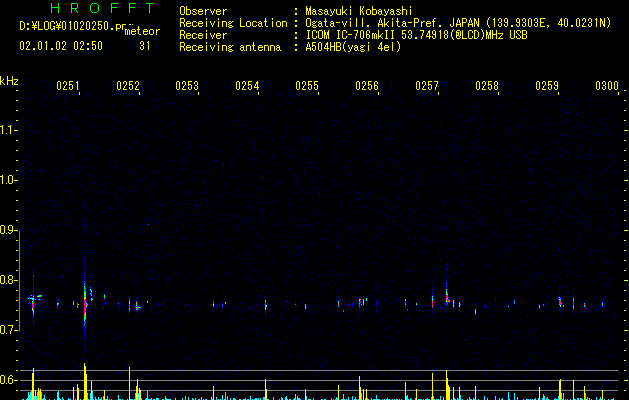Screen dimensions: 629x400
Task: Click the 0300 time marker
Action: click(x=607, y=85)
